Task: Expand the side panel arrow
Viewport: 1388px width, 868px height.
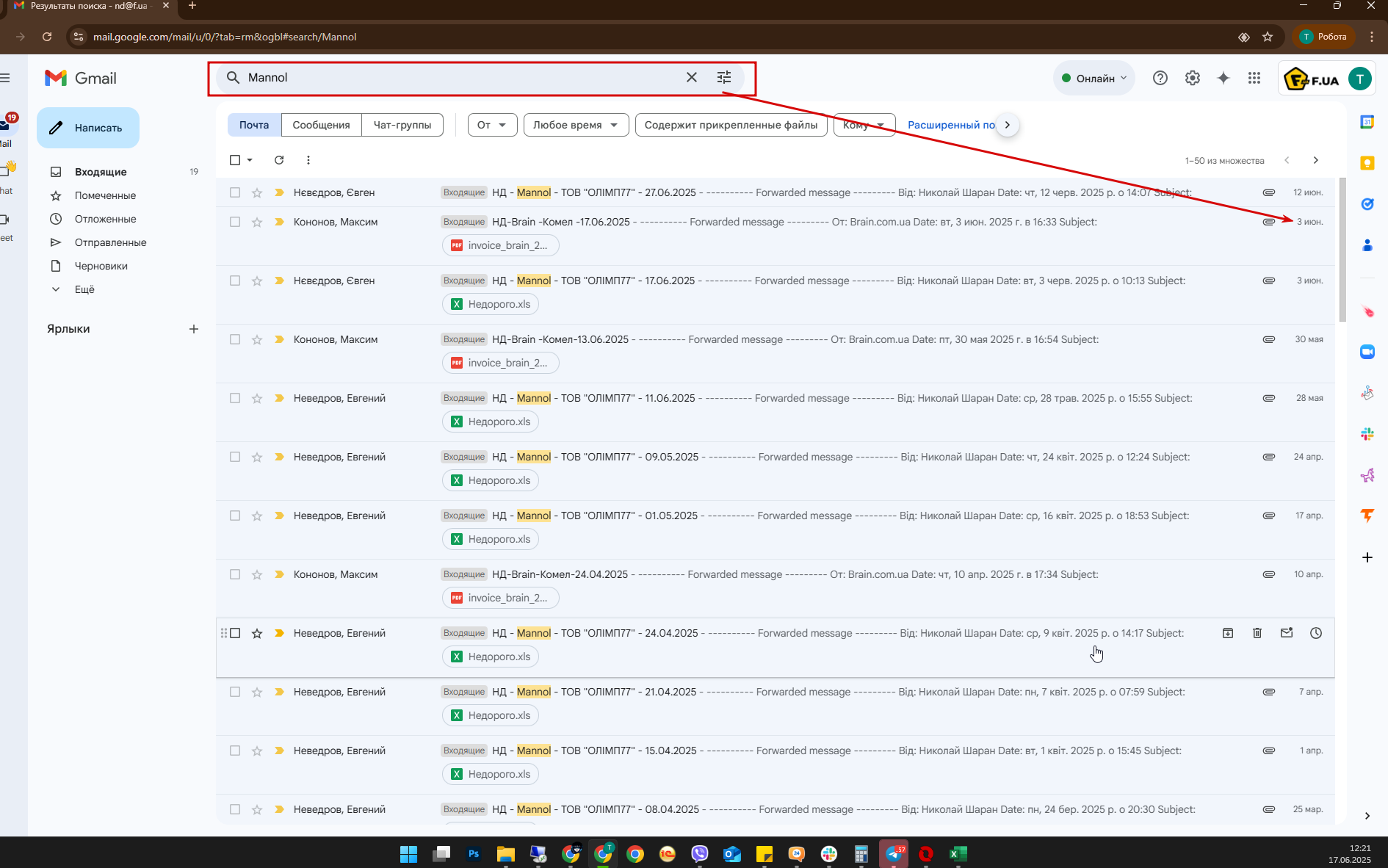Action: [x=1367, y=816]
